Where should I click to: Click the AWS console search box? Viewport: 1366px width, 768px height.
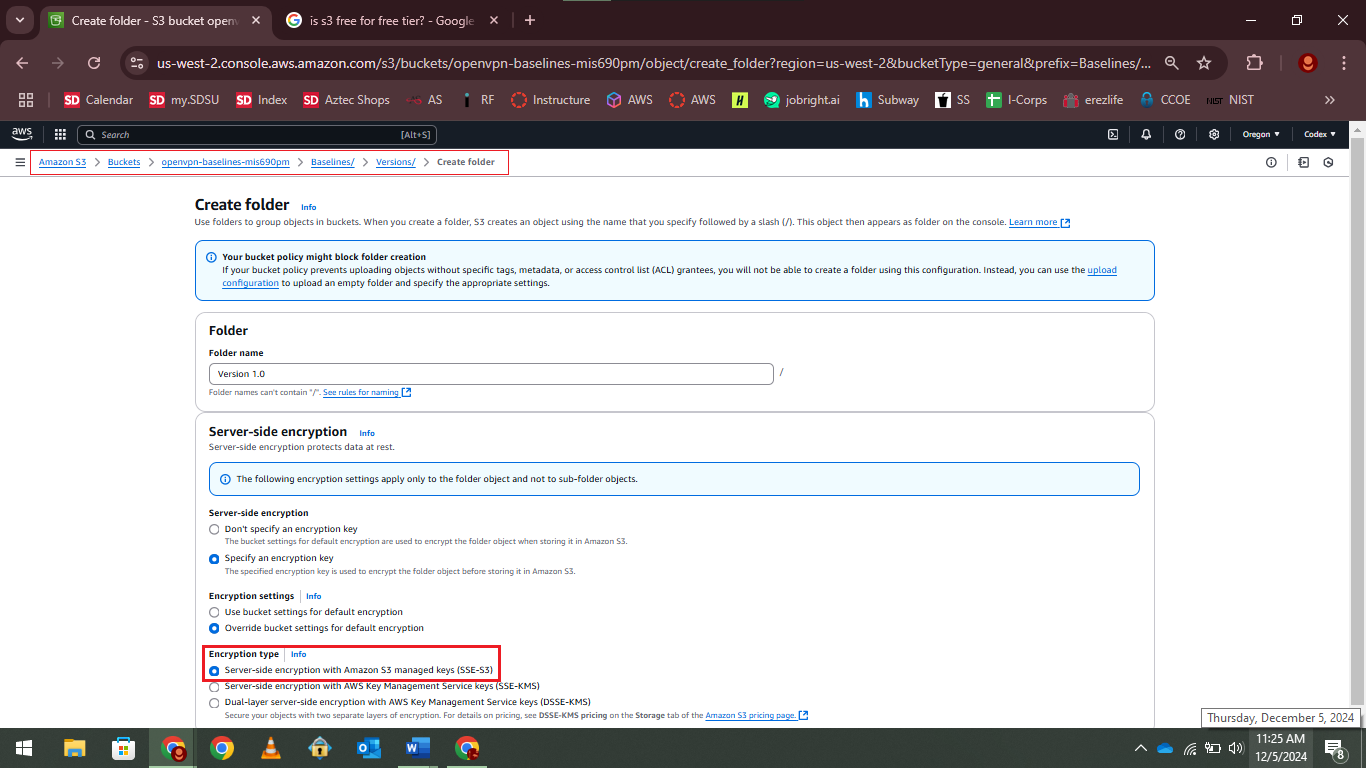pyautogui.click(x=257, y=134)
